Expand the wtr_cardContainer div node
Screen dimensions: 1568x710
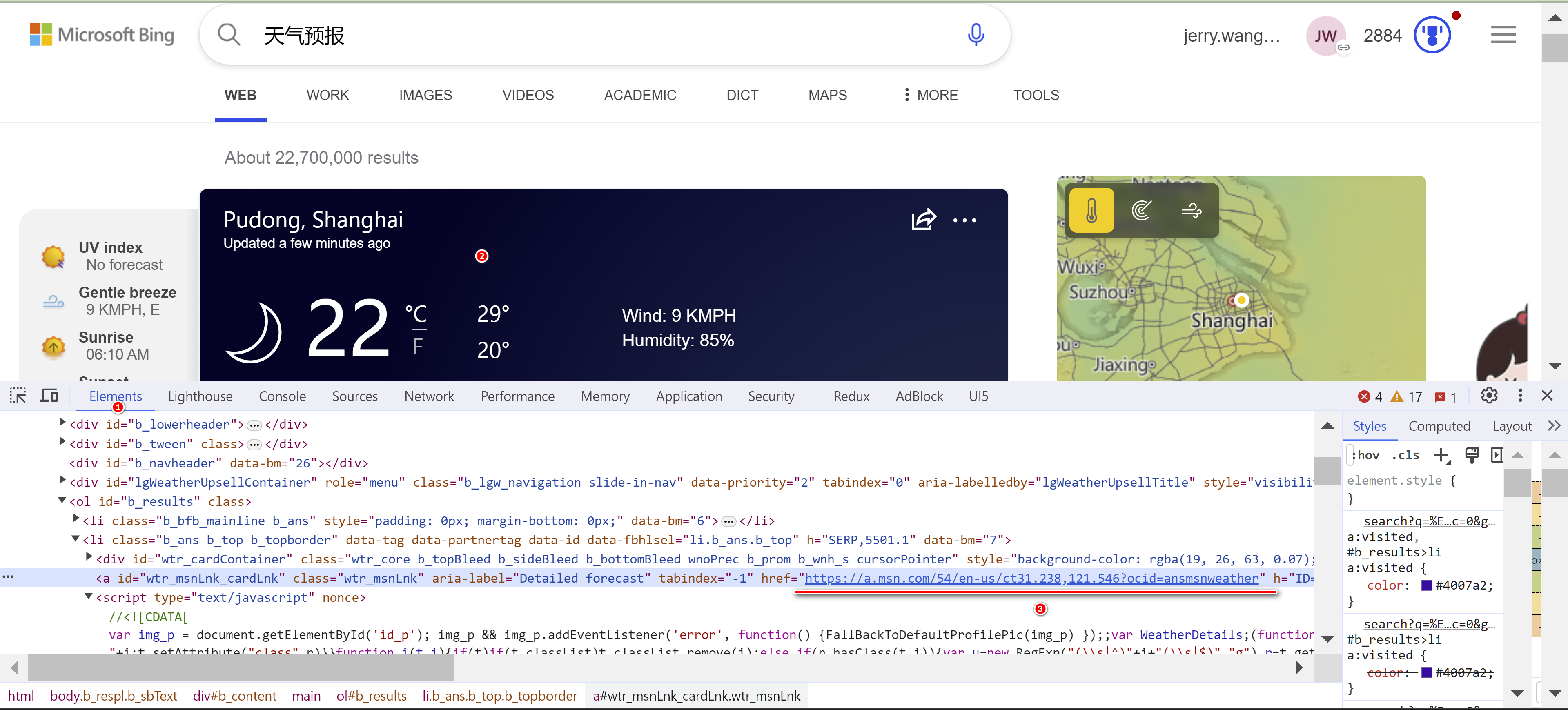point(89,557)
